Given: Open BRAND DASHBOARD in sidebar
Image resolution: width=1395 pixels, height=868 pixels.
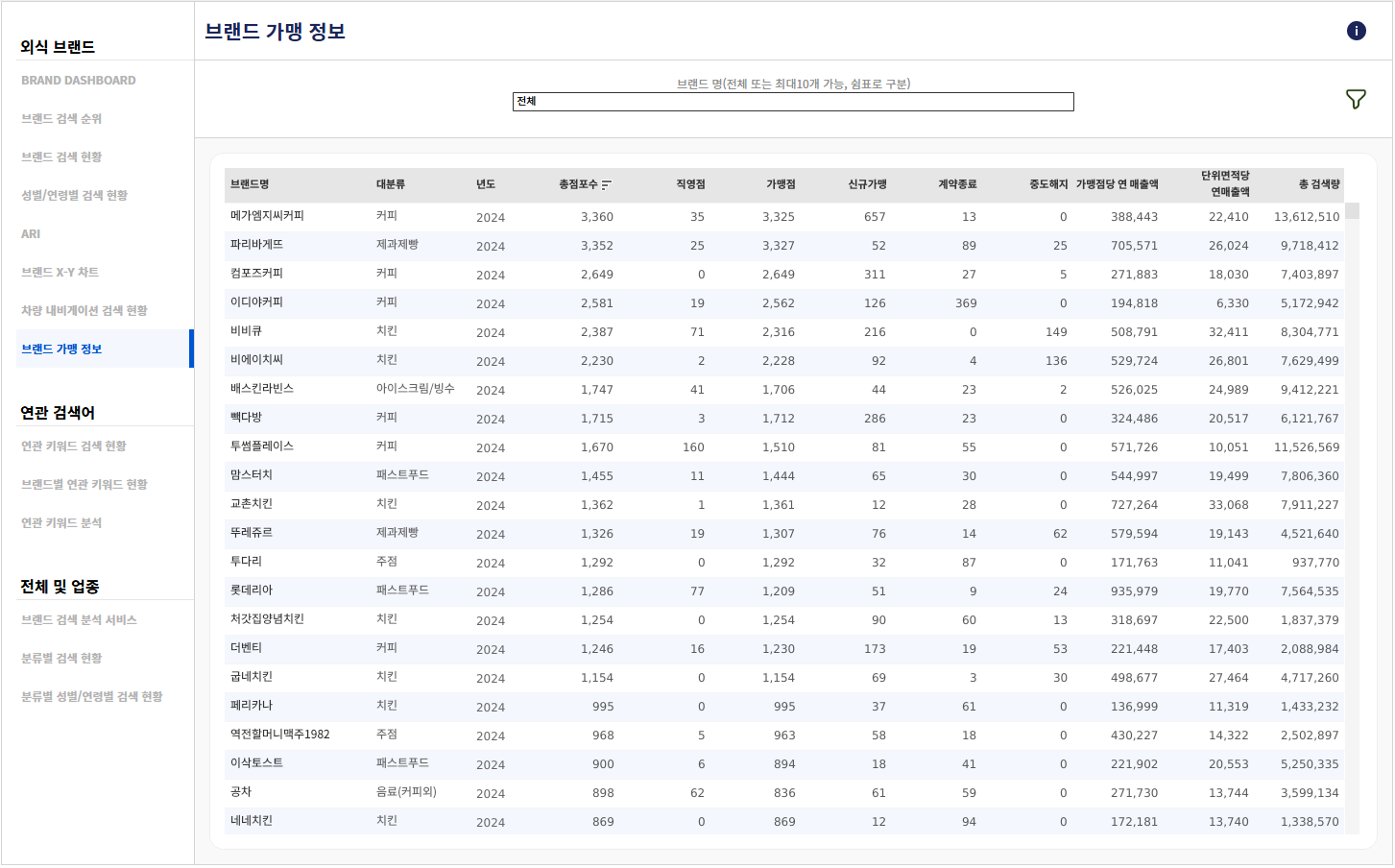Looking at the screenshot, I should (79, 81).
